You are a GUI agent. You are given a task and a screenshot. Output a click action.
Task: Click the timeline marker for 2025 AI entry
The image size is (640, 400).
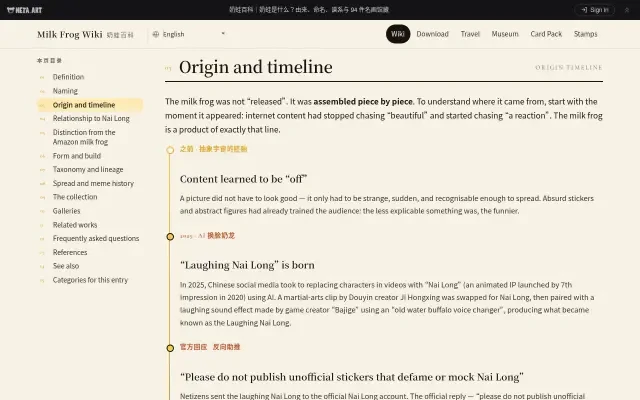coord(170,236)
